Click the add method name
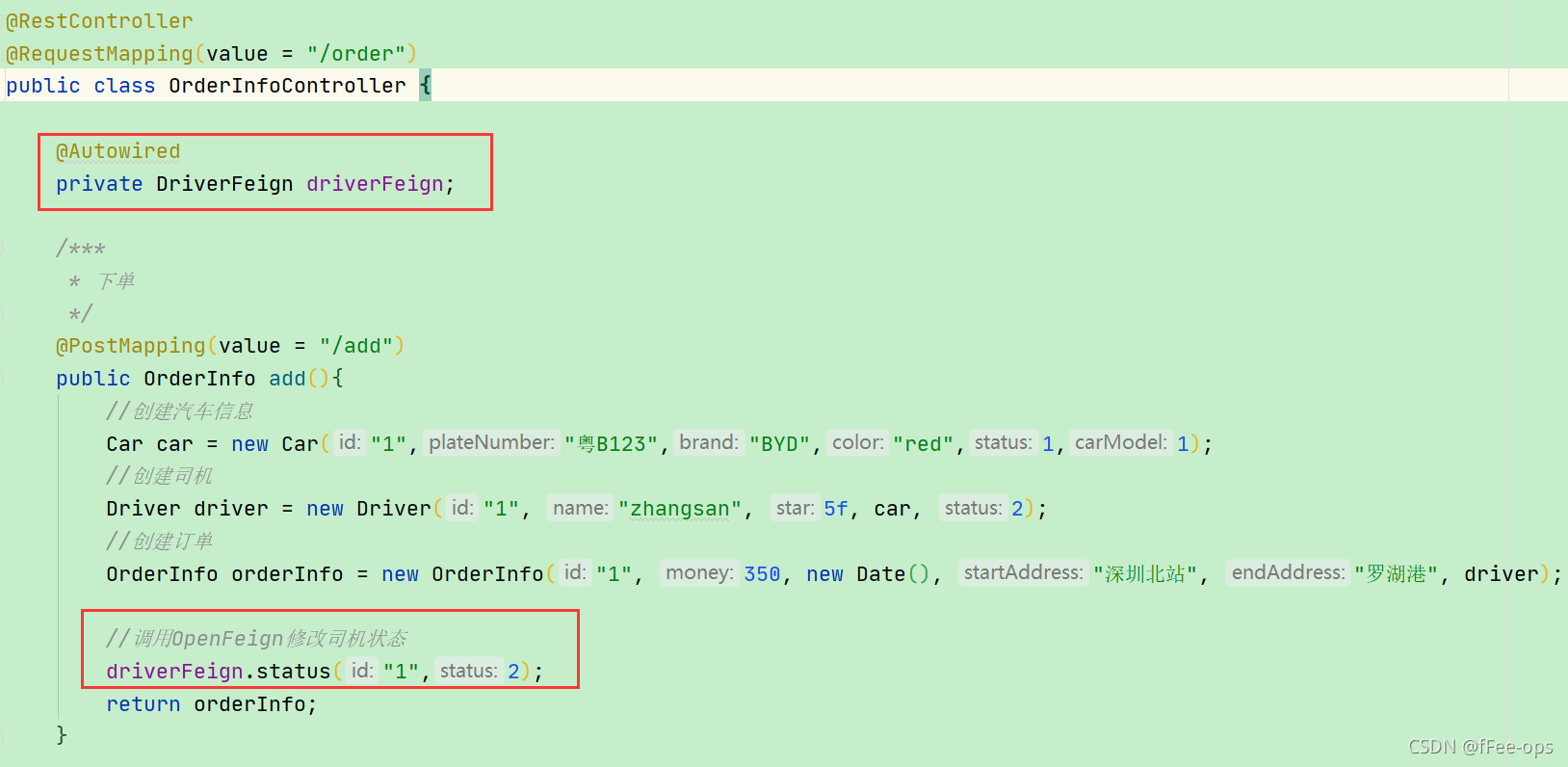Viewport: 1568px width, 767px height. 287,379
